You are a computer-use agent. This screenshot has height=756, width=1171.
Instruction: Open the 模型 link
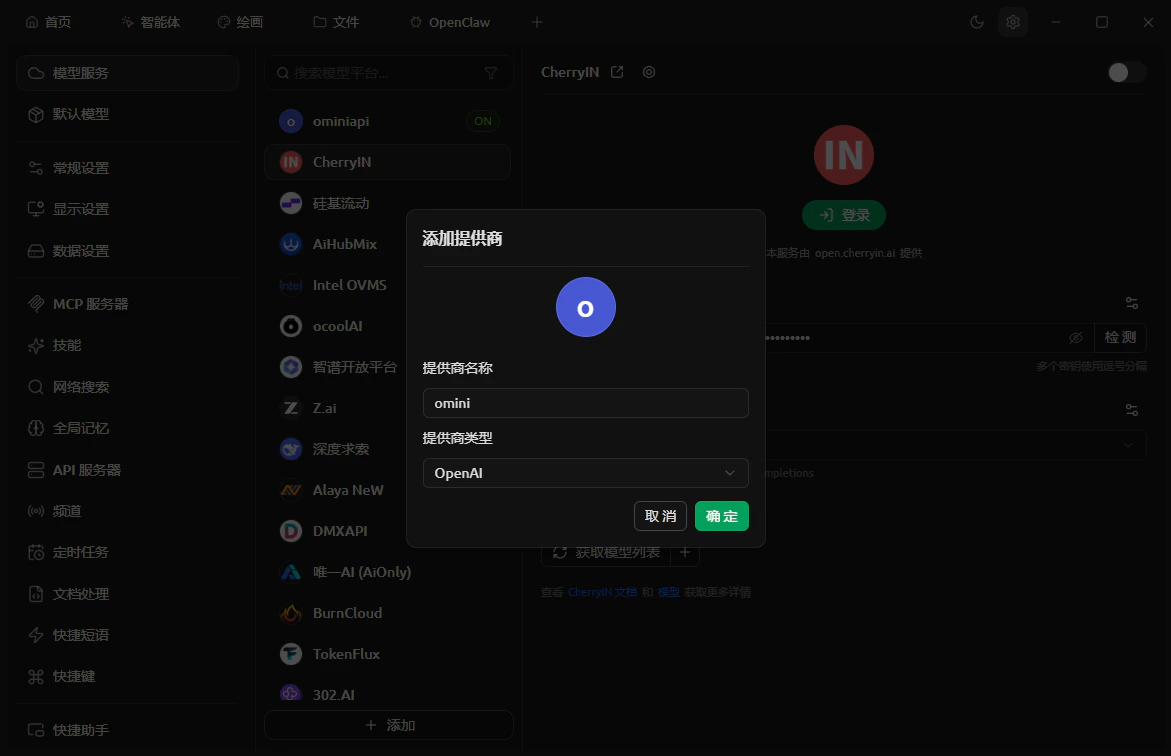click(x=669, y=592)
